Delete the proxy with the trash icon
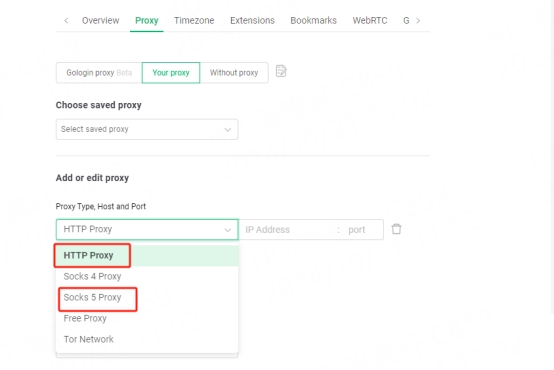 click(396, 229)
